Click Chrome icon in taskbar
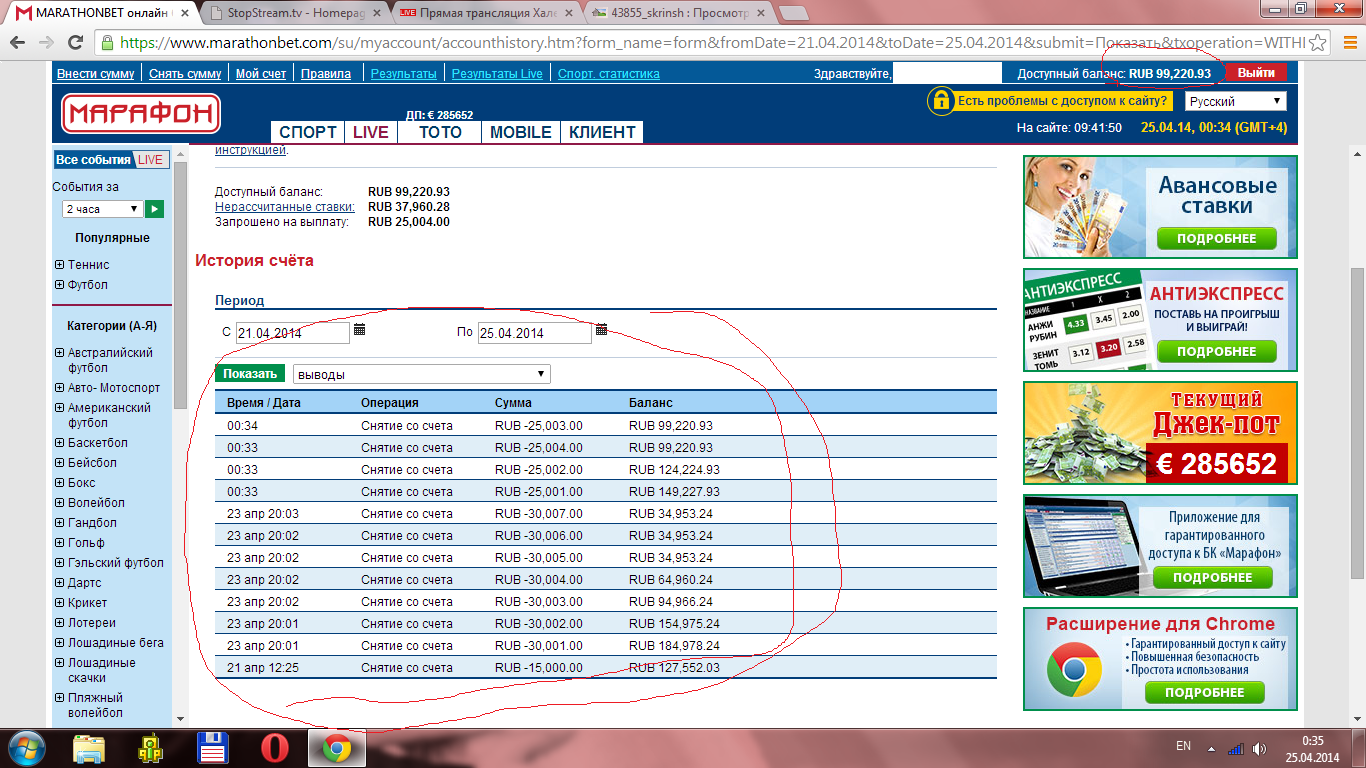This screenshot has height=768, width=1366. [336, 748]
